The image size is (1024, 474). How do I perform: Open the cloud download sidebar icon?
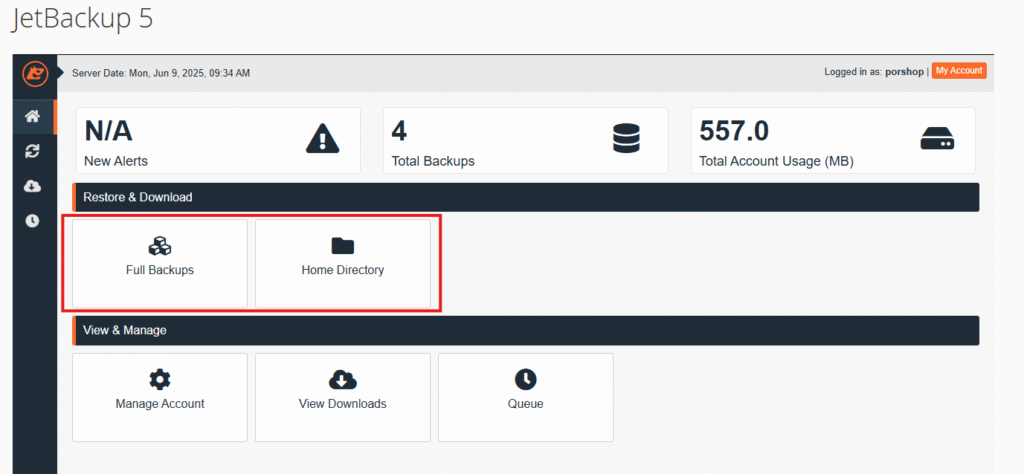click(32, 187)
